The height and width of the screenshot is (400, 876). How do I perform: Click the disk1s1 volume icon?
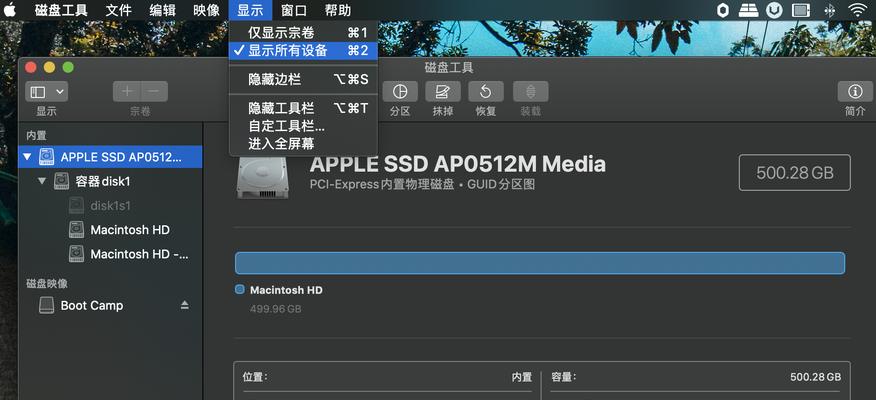(x=76, y=206)
